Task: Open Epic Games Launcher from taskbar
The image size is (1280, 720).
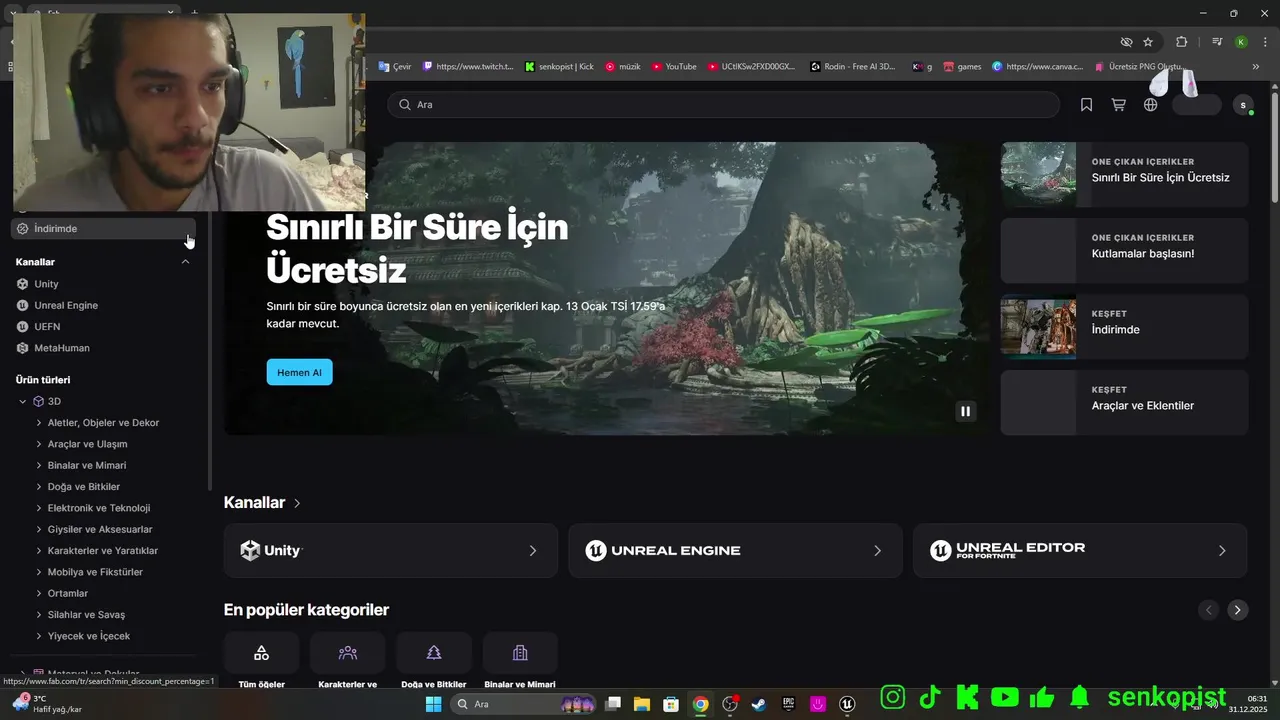Action: [788, 704]
